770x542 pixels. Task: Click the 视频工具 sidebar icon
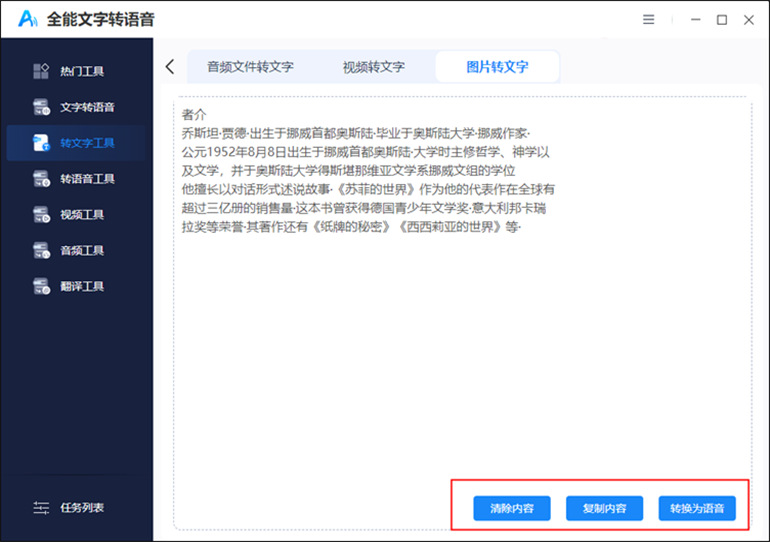coord(41,215)
